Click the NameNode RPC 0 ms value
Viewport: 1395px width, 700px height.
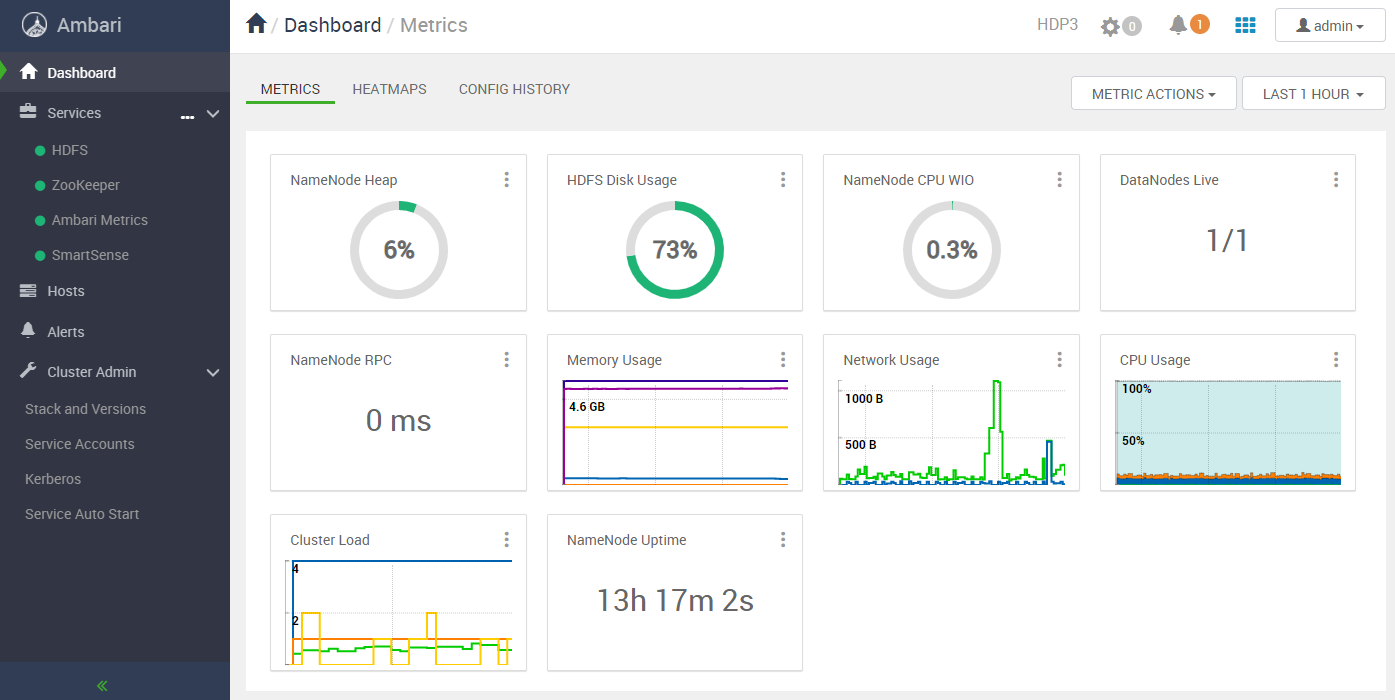click(398, 421)
